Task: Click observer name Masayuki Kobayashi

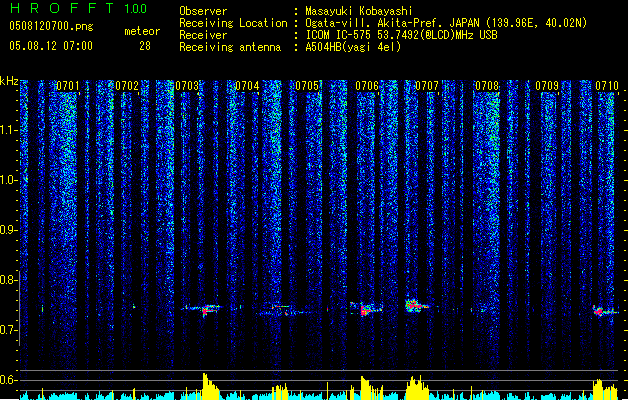Action: point(359,11)
